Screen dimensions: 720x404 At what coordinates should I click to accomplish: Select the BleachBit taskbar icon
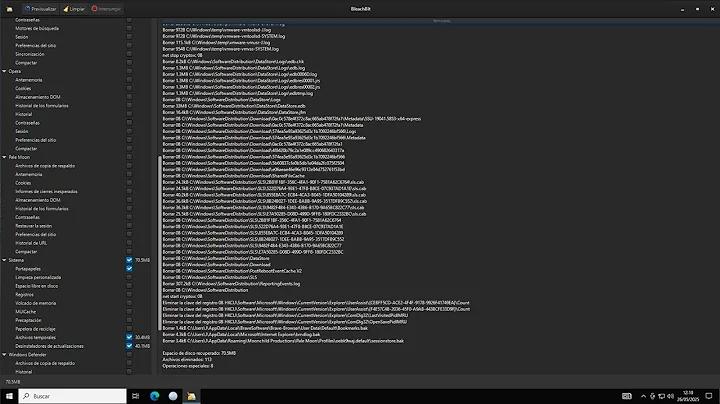(x=191, y=396)
